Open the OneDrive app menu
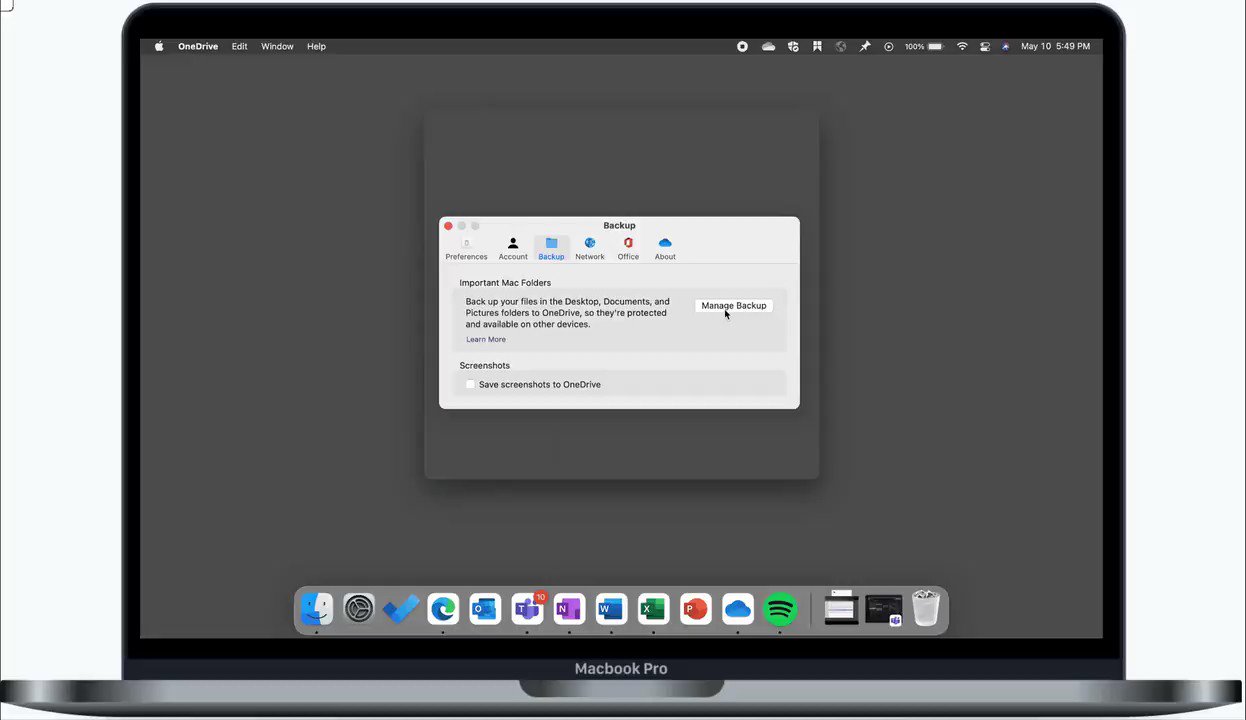Viewport: 1246px width, 720px height. pyautogui.click(x=198, y=46)
